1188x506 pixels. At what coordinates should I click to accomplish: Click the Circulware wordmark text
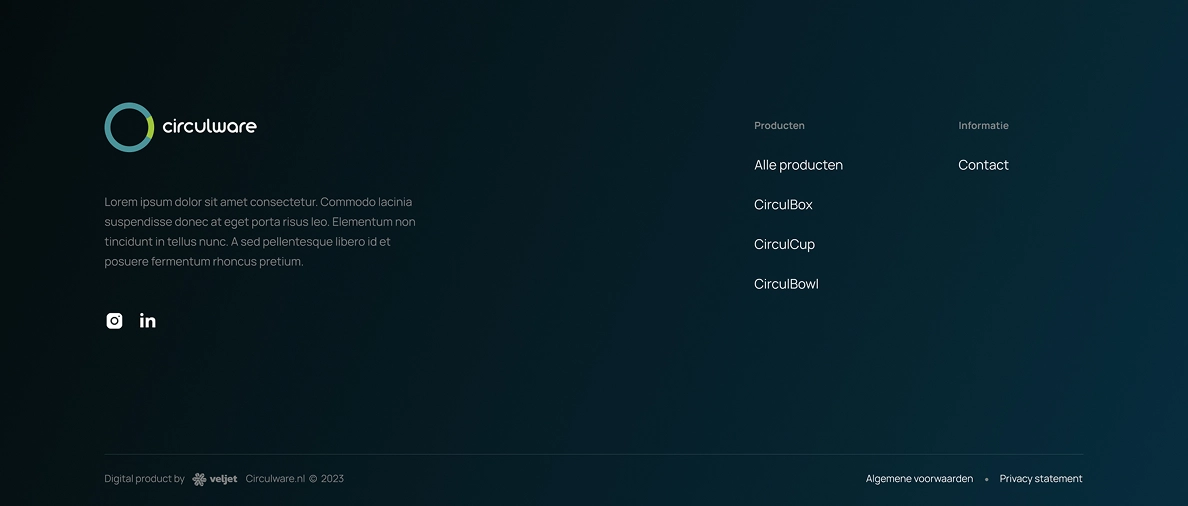point(209,126)
